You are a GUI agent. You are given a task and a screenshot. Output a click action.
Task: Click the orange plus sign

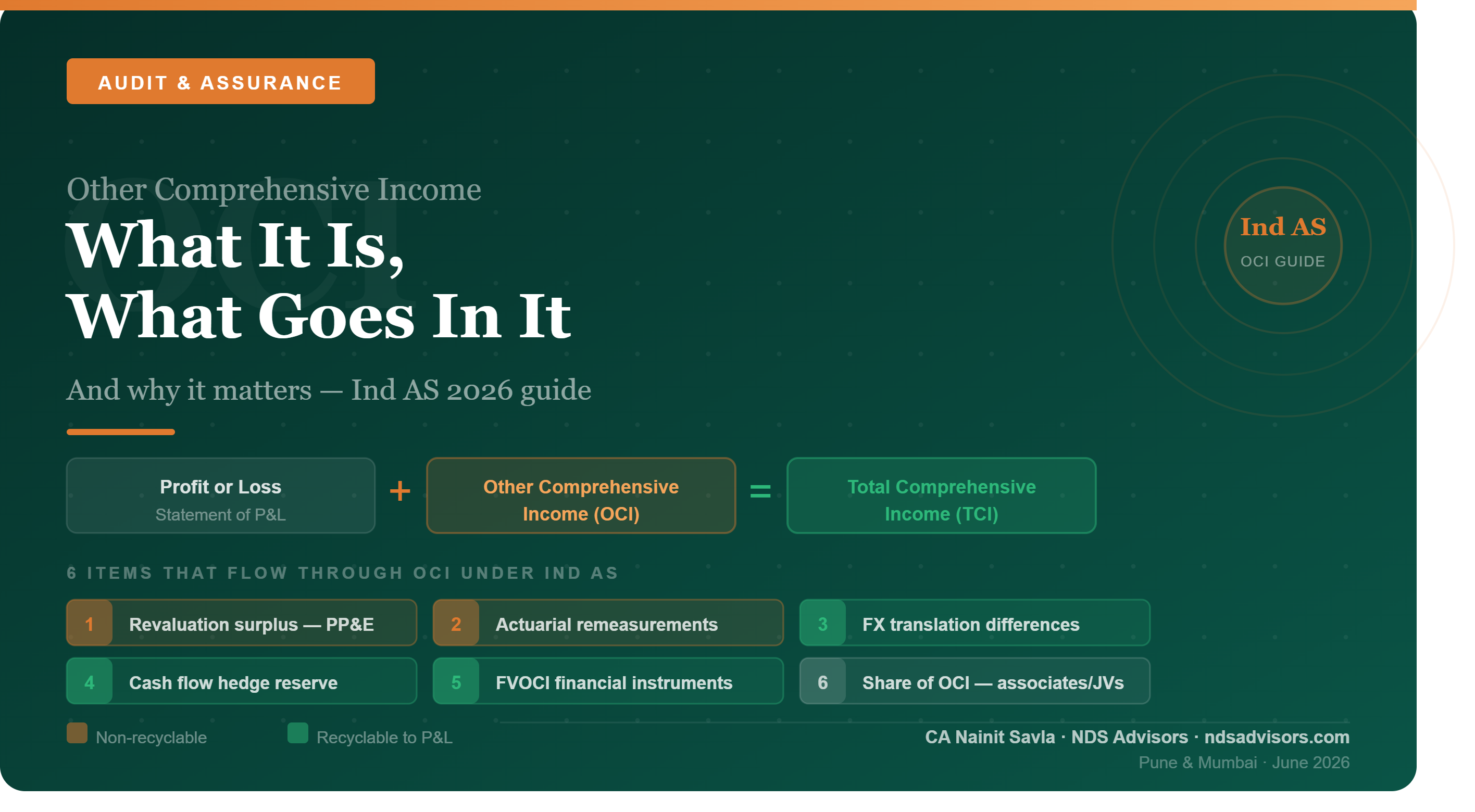399,491
